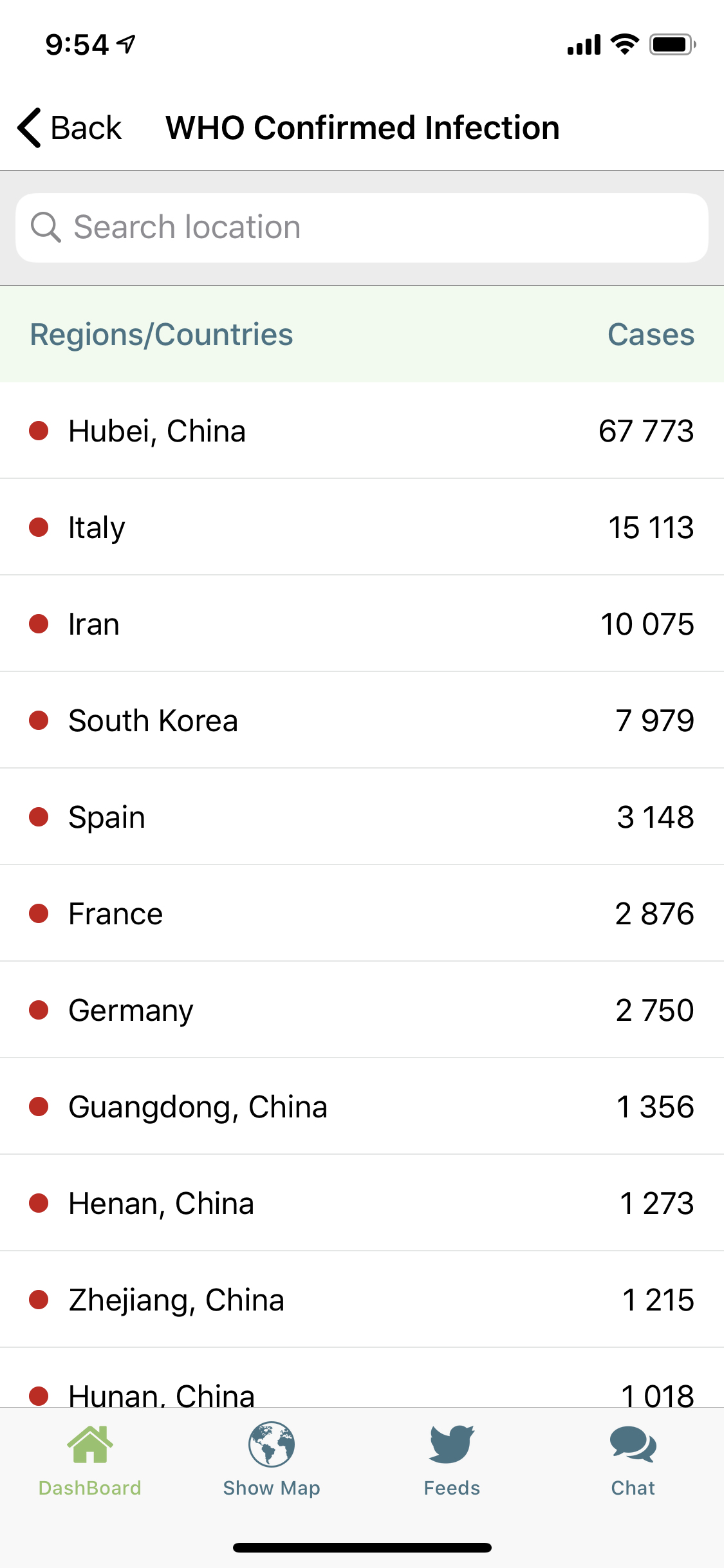Open the Feeds bird icon
The width and height of the screenshot is (724, 1568).
tap(452, 1444)
